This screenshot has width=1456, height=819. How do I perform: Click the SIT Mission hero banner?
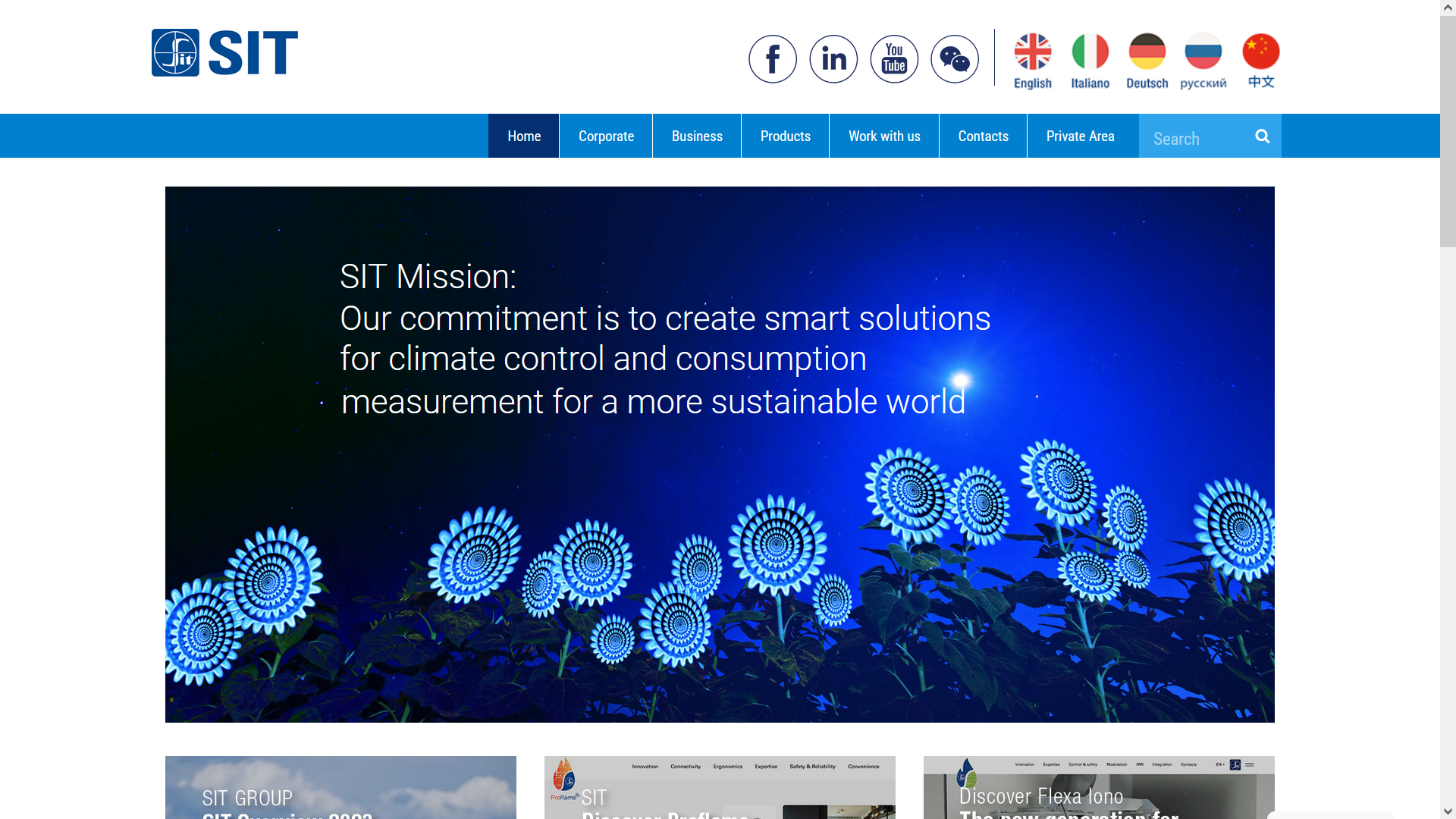pos(720,454)
